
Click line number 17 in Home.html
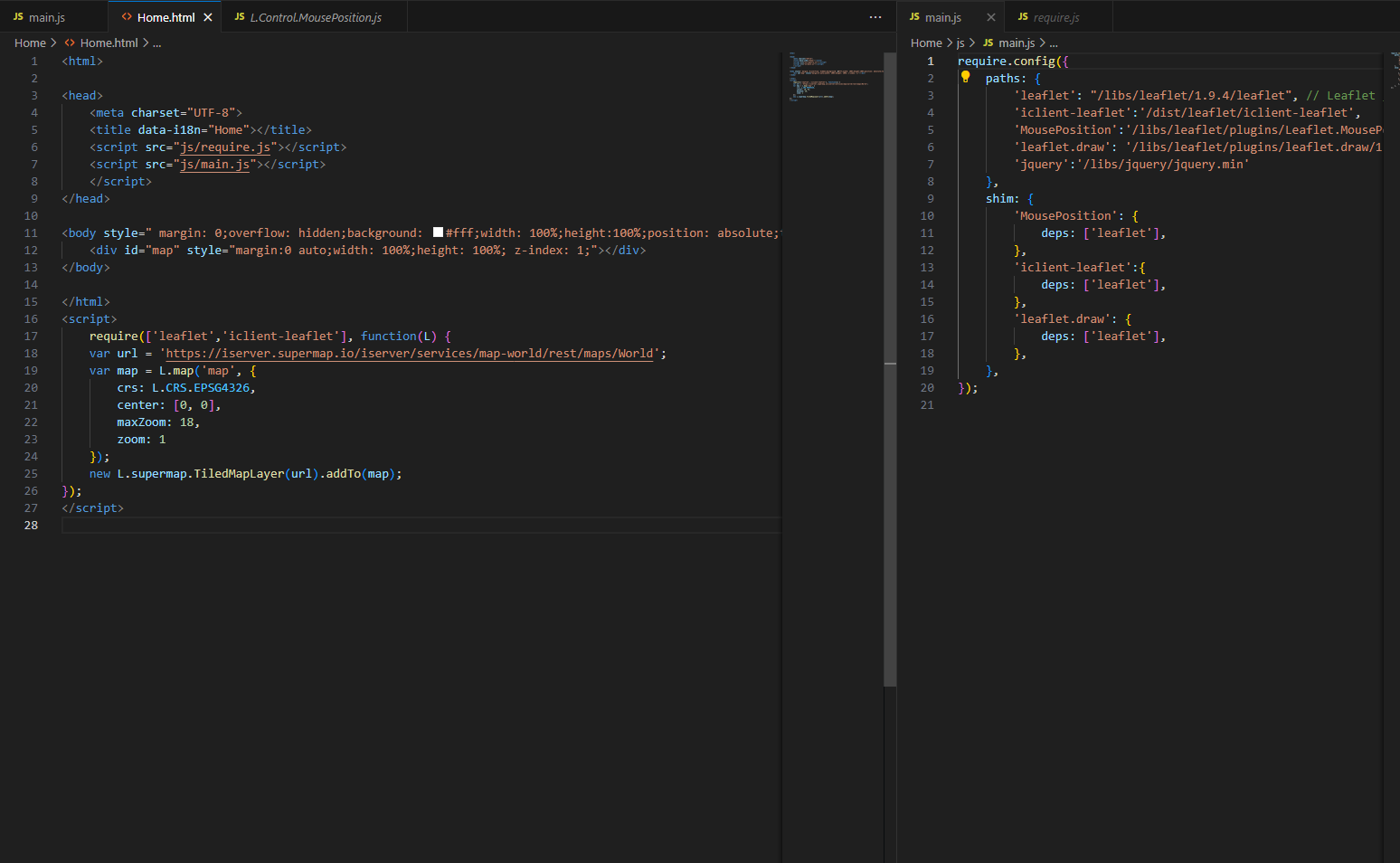31,336
